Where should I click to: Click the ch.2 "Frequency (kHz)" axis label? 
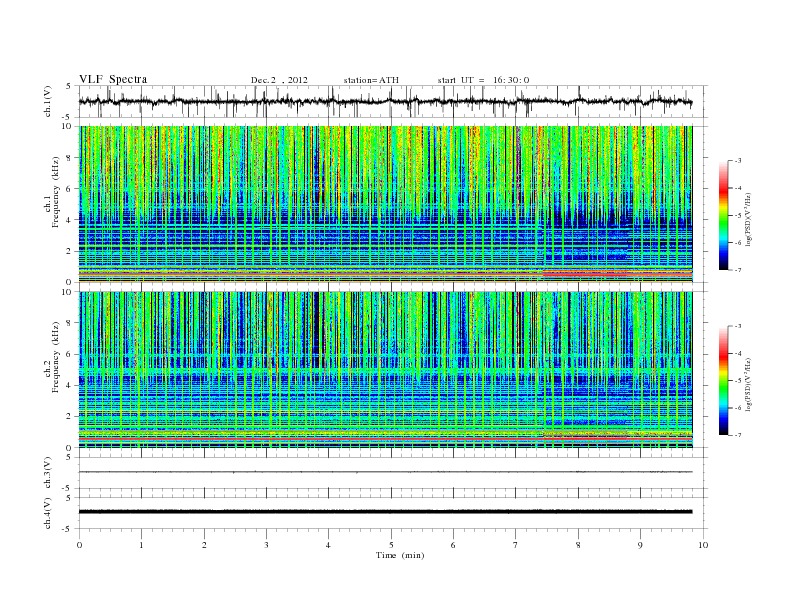pyautogui.click(x=57, y=358)
